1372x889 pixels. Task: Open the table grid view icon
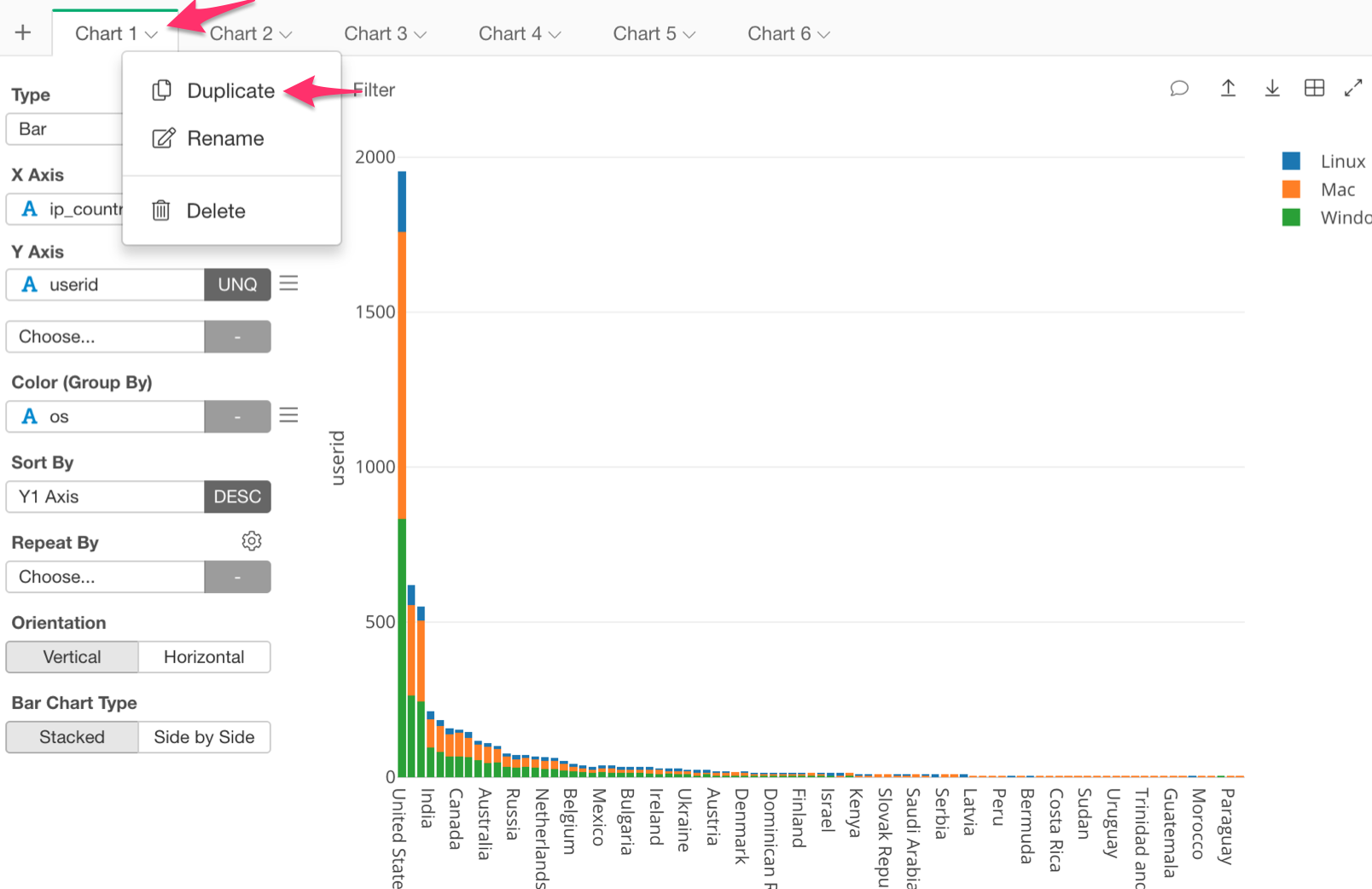click(x=1314, y=89)
